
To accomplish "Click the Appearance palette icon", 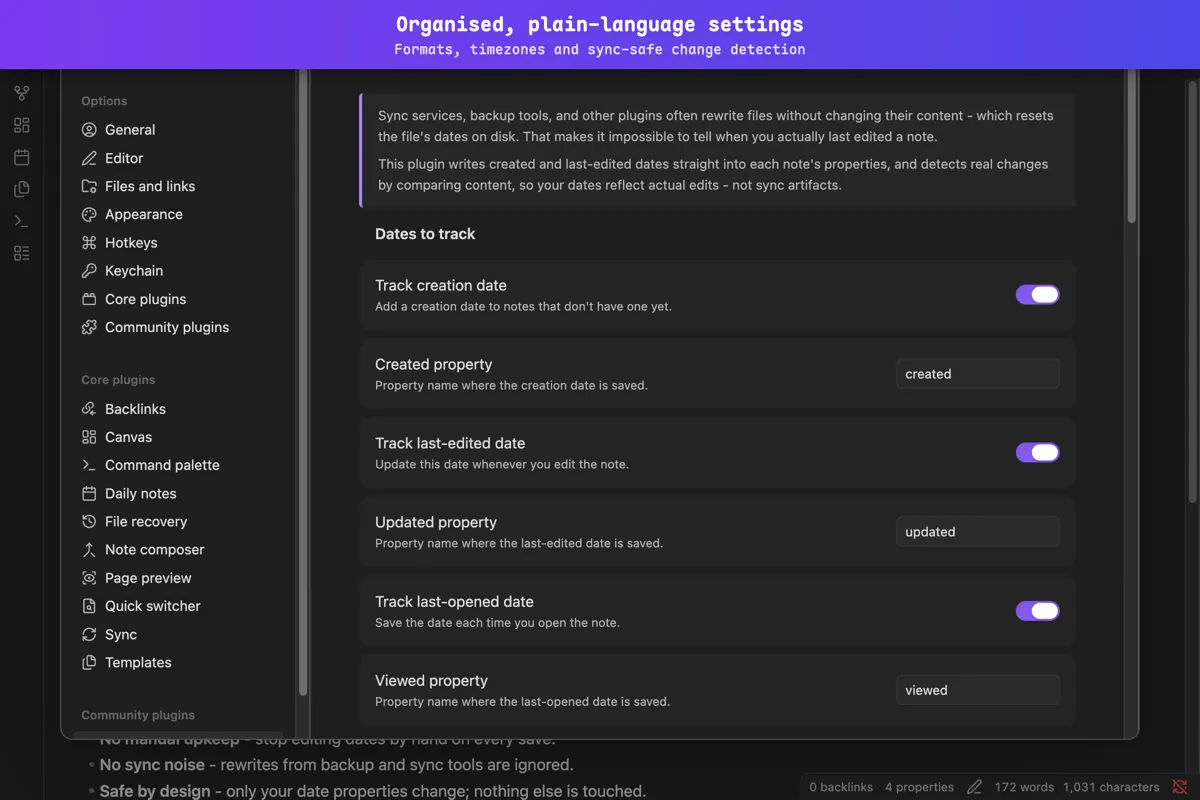I will pyautogui.click(x=89, y=214).
